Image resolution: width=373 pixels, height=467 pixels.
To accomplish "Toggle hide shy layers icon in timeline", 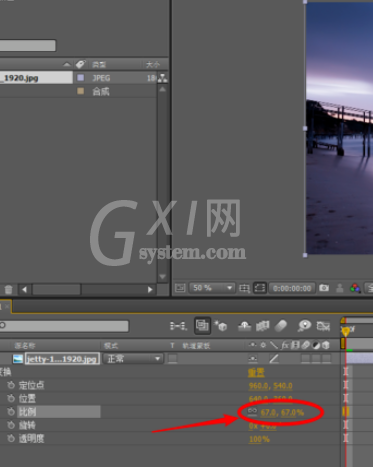I will point(244,326).
